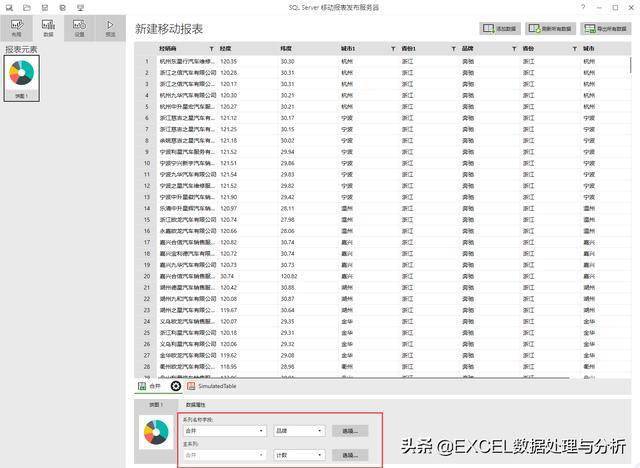Click the latitude cell 29.94
This screenshot has width=640, height=468.
[287, 152]
